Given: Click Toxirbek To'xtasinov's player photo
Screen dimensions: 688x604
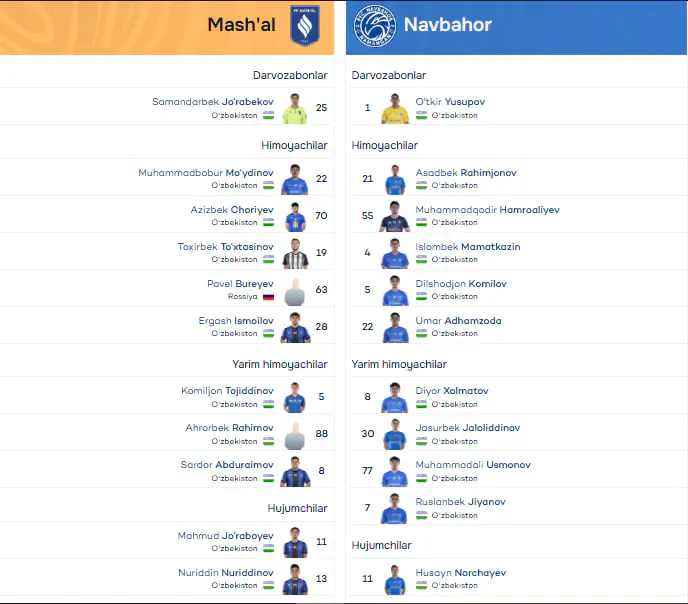Looking at the screenshot, I should 295,254.
